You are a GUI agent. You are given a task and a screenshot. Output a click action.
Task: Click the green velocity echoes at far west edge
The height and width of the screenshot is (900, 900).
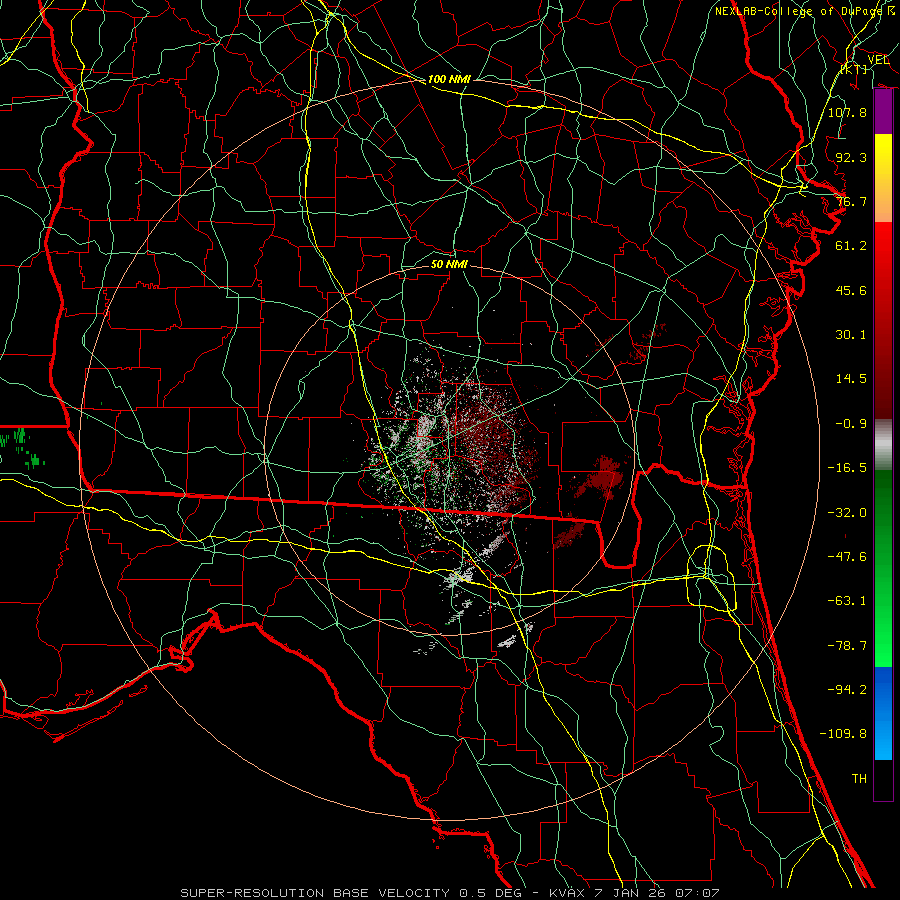[22, 448]
